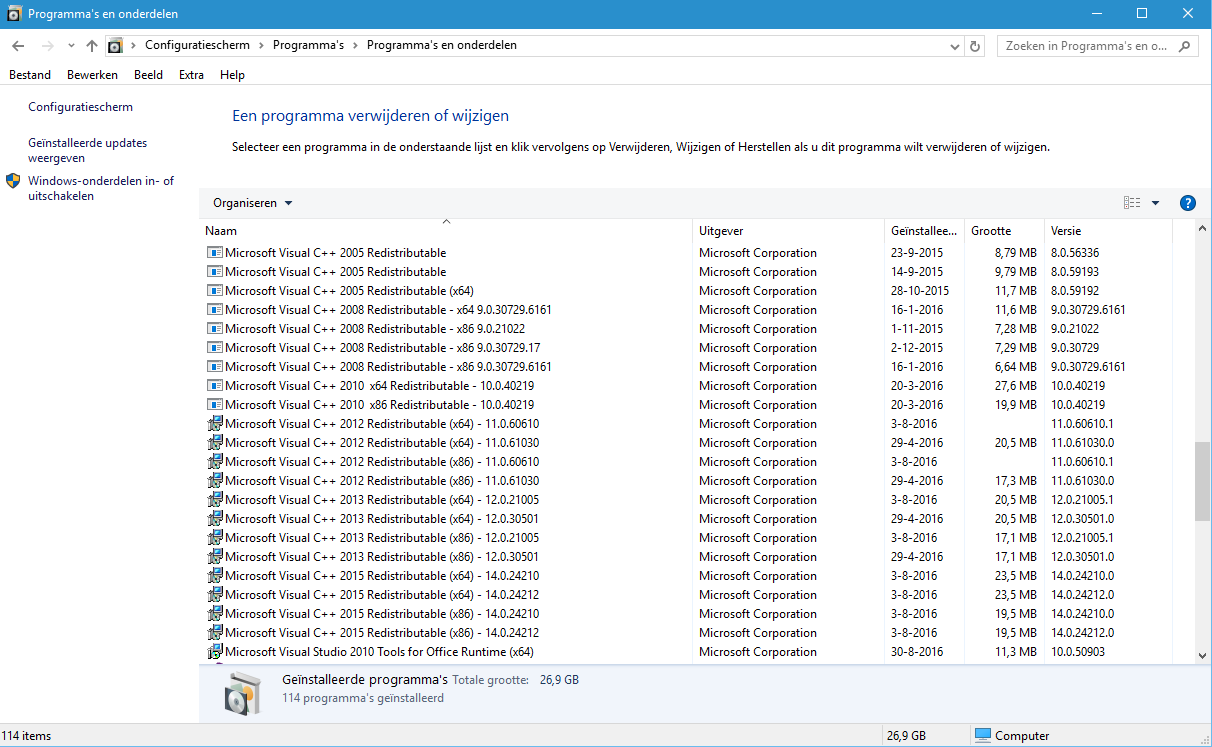Click shield icon beside Windows-onderdelen link
Screen dimensions: 1212x747
pyautogui.click(x=13, y=181)
